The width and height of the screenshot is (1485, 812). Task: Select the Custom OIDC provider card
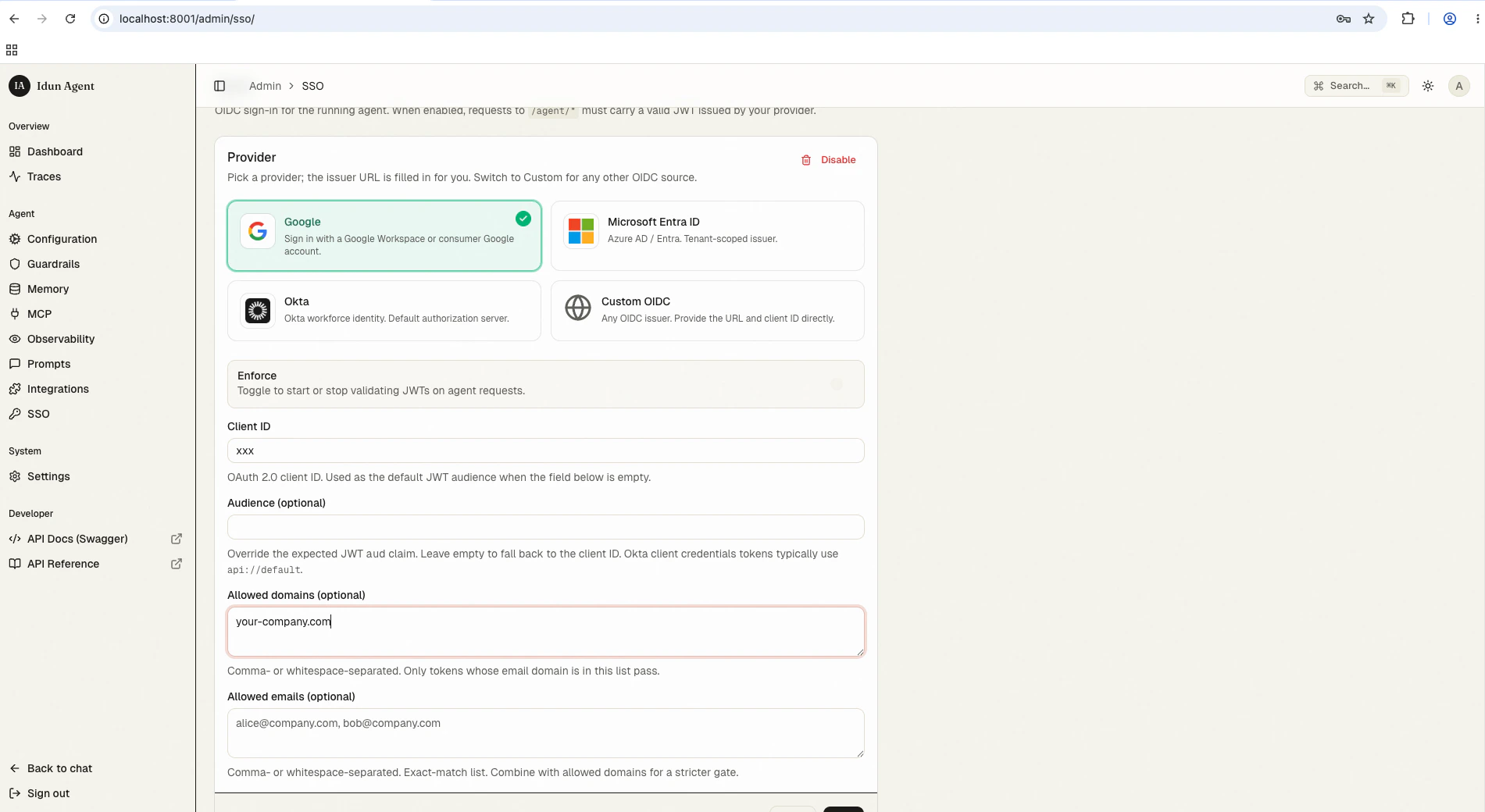coord(708,311)
